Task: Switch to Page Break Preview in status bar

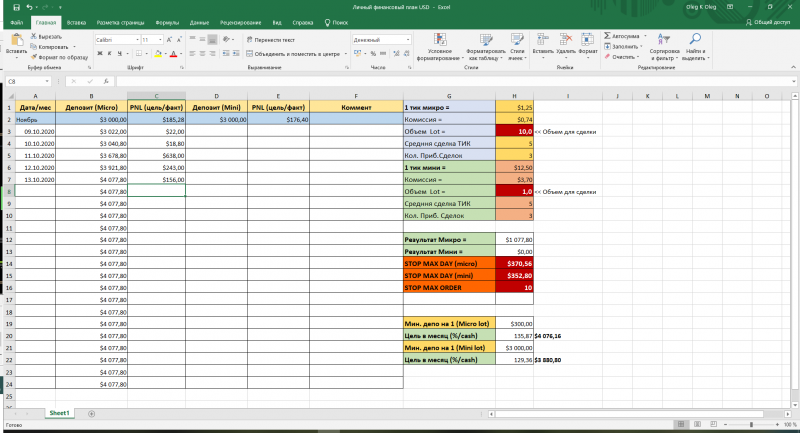Action: point(714,424)
